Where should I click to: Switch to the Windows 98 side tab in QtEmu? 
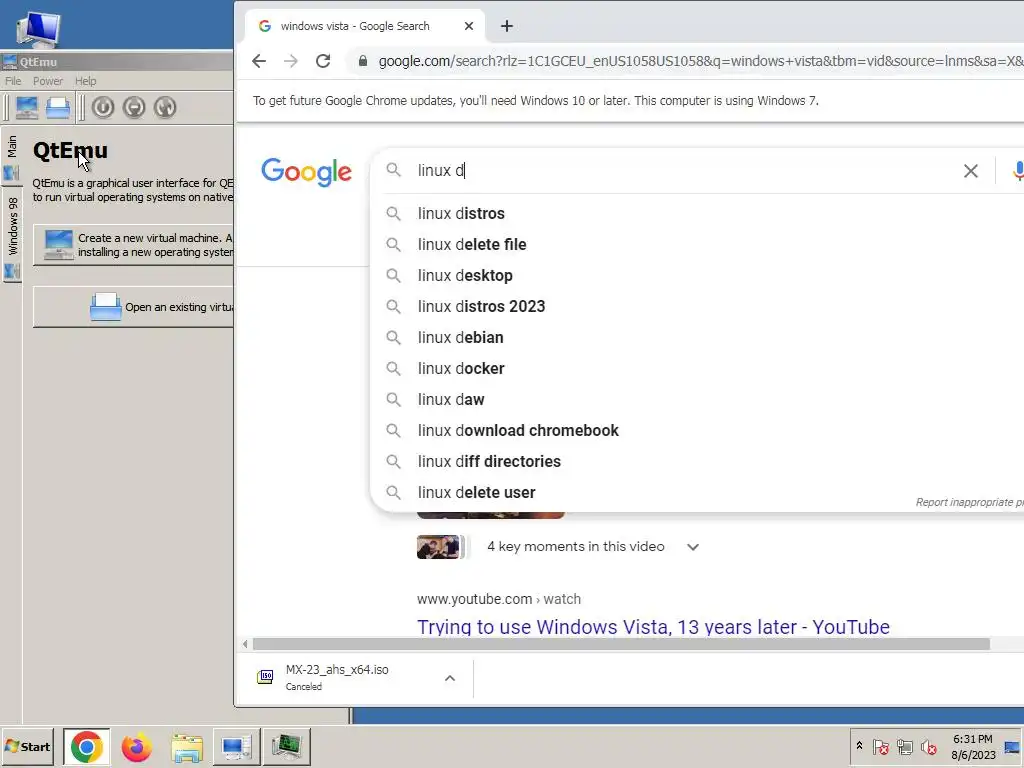coord(12,236)
